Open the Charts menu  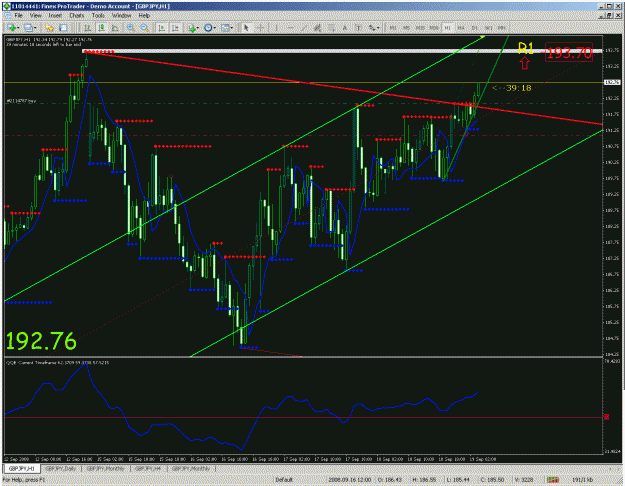click(77, 16)
